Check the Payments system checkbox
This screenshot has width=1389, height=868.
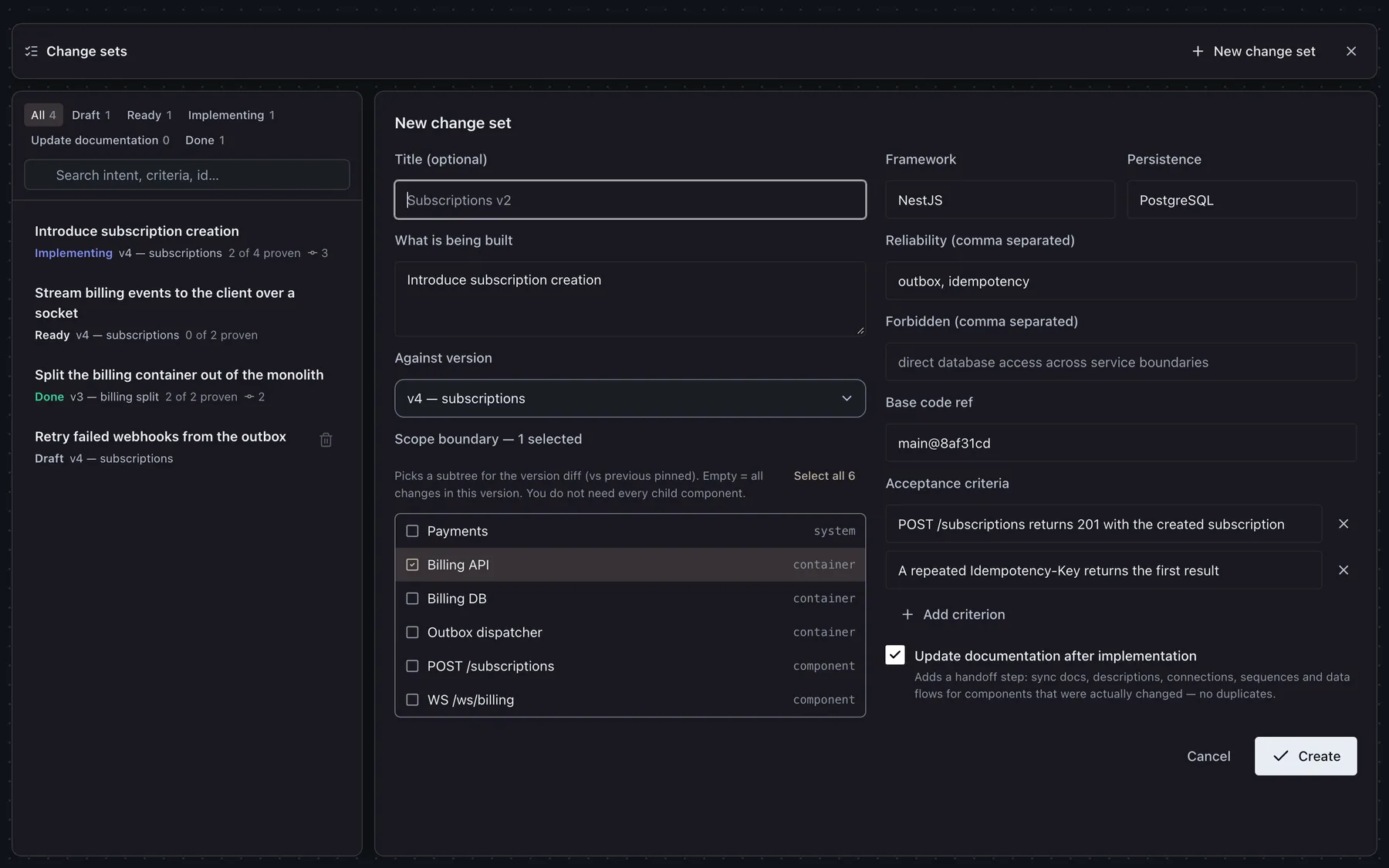click(x=413, y=532)
